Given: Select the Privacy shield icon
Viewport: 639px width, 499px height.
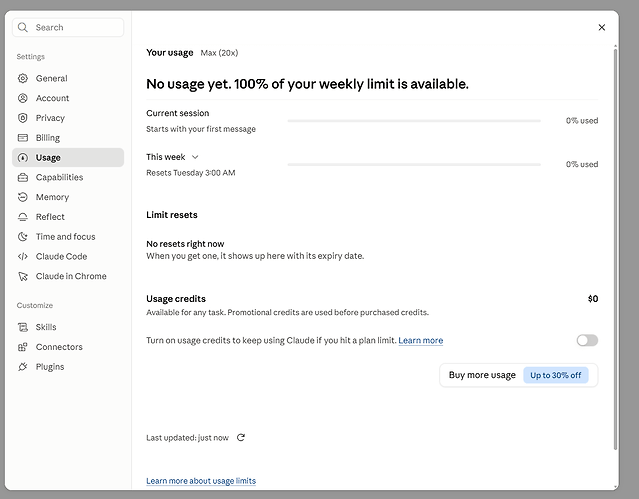Looking at the screenshot, I should (x=23, y=118).
